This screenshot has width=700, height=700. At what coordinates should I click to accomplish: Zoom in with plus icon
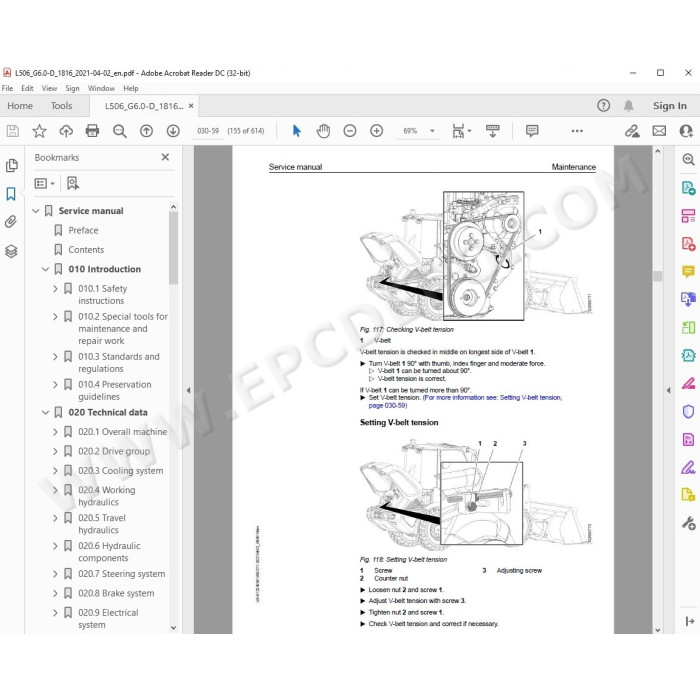tap(377, 131)
